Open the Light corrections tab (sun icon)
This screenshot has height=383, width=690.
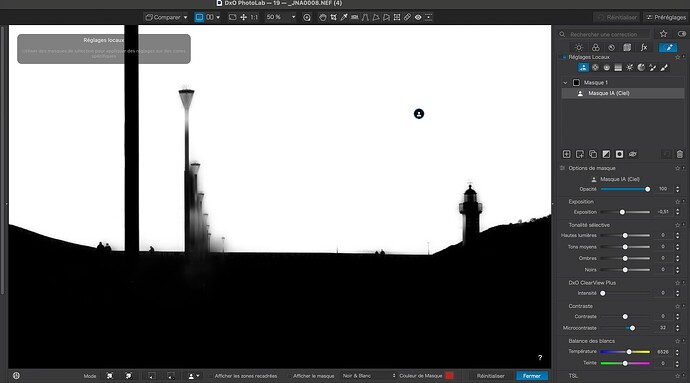point(579,48)
